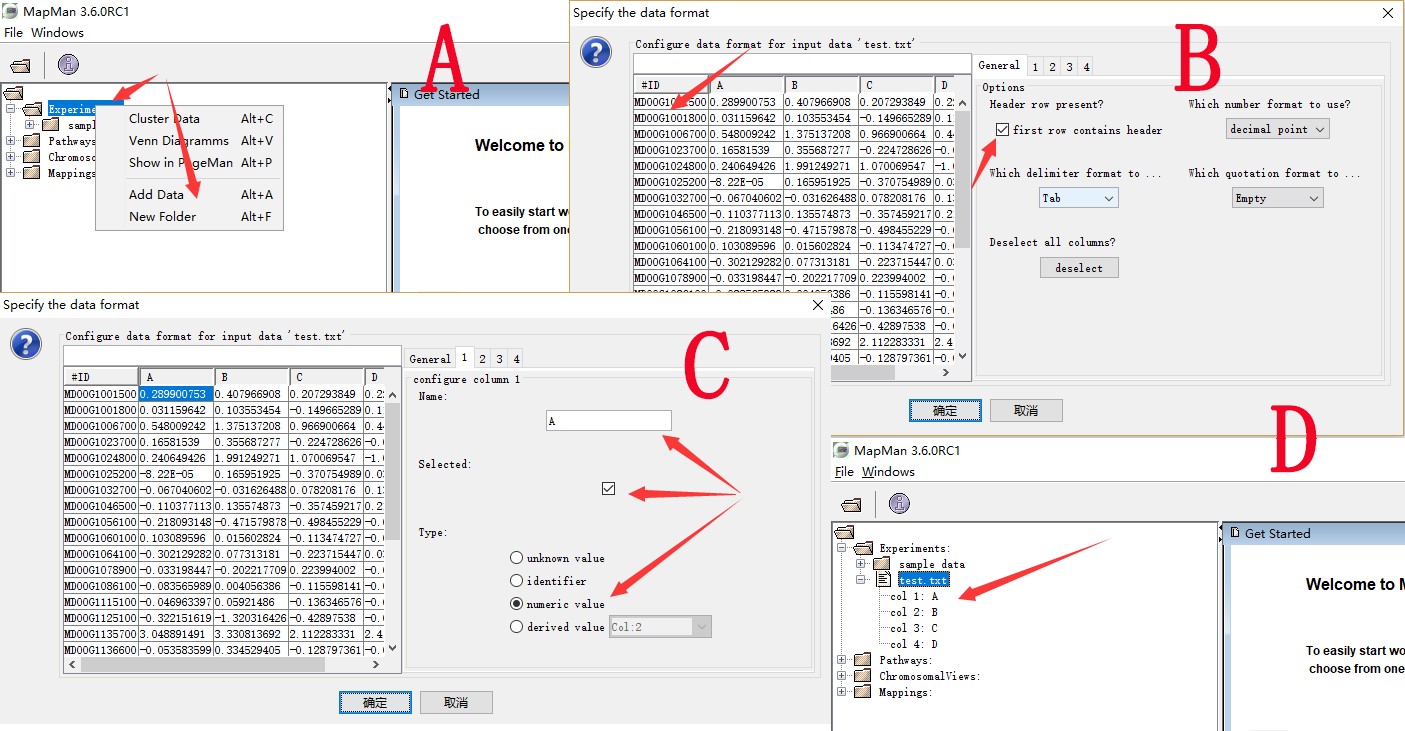
Task: Open the 'Col:2' derived value dropdown
Action: [x=660, y=627]
